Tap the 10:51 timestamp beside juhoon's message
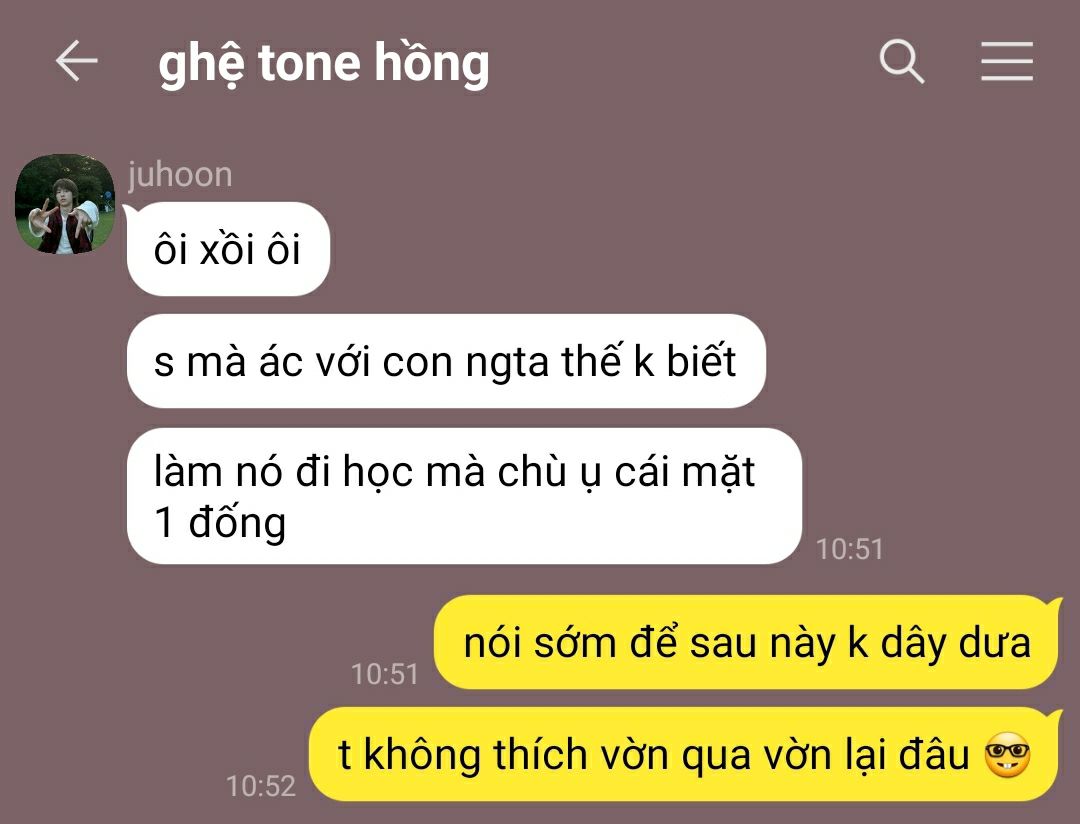 click(x=849, y=549)
